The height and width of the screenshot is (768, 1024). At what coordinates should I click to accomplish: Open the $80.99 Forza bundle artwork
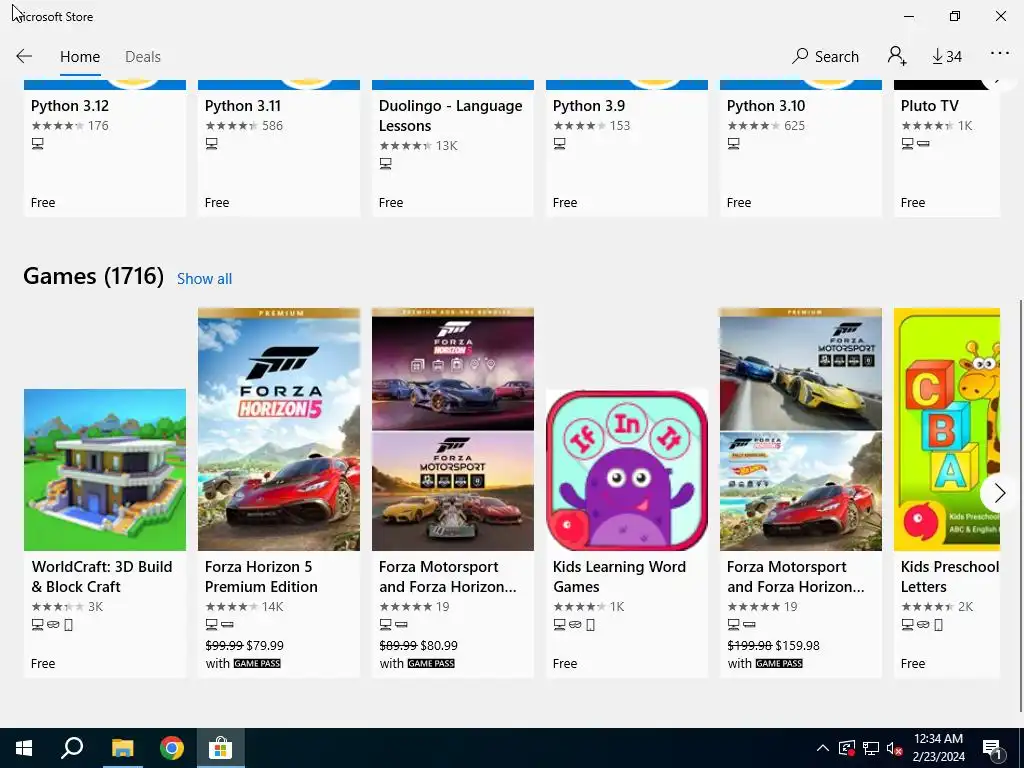453,429
